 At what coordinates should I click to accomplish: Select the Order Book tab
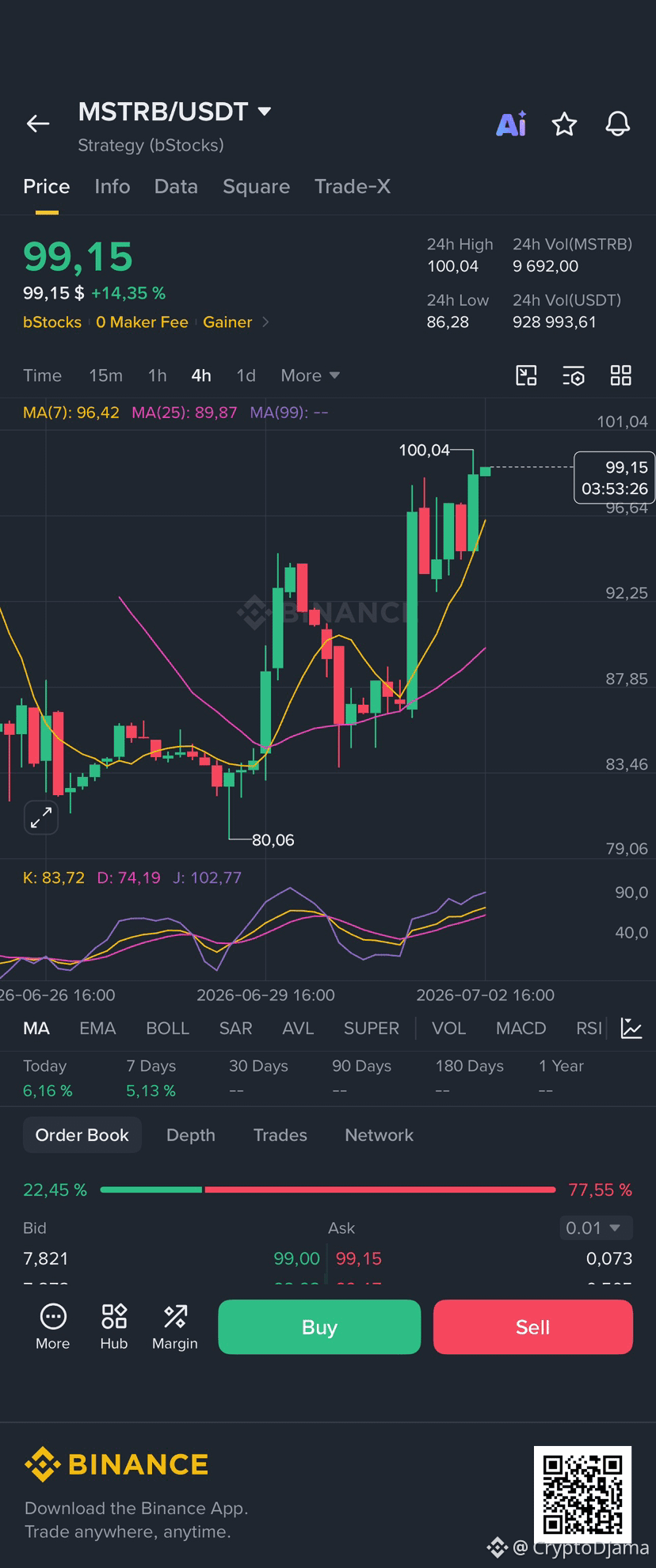(82, 1135)
